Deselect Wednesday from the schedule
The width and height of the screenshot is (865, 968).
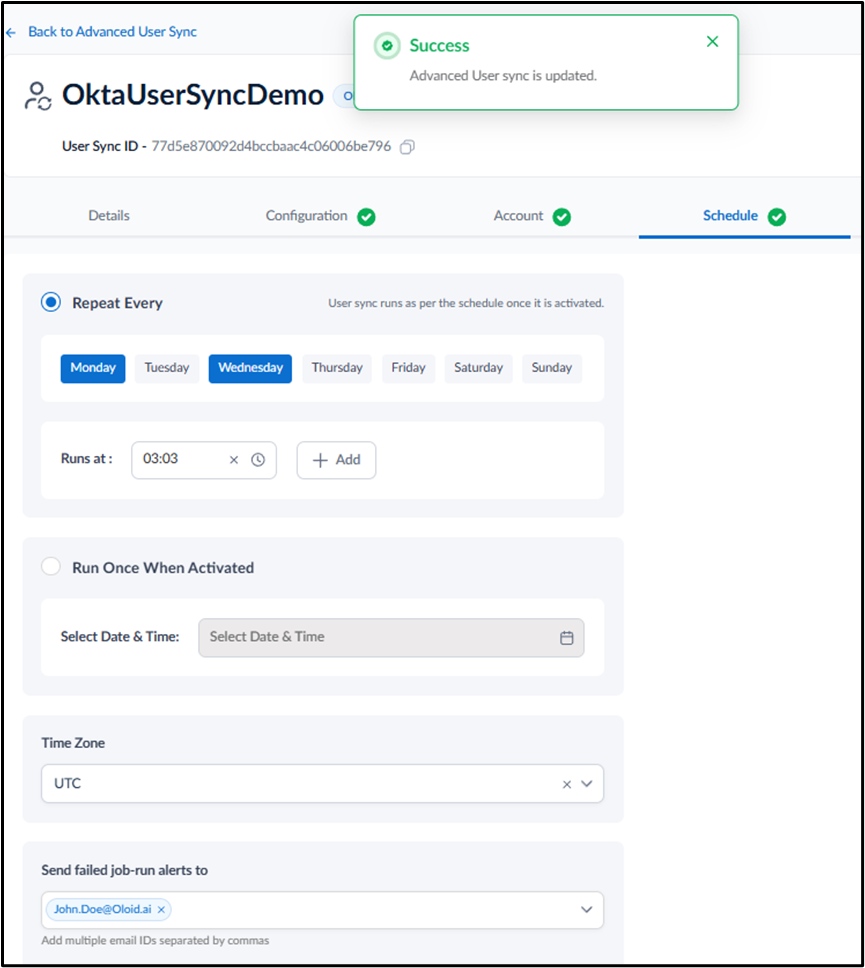coord(250,369)
